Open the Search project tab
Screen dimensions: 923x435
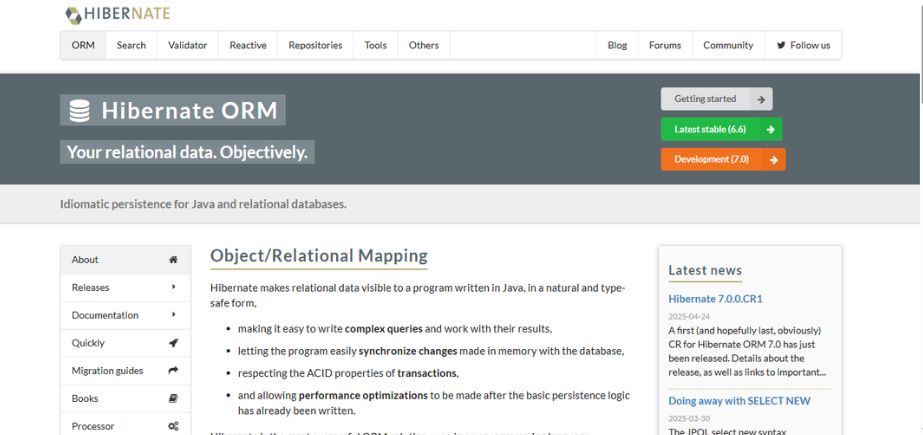point(131,45)
